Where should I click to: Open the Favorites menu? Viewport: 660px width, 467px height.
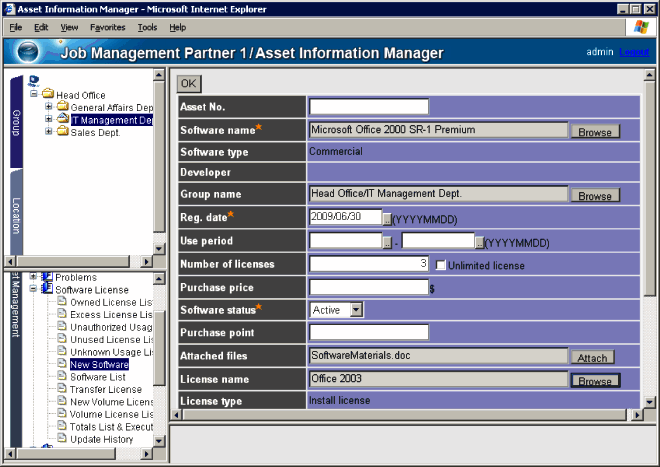click(x=107, y=27)
